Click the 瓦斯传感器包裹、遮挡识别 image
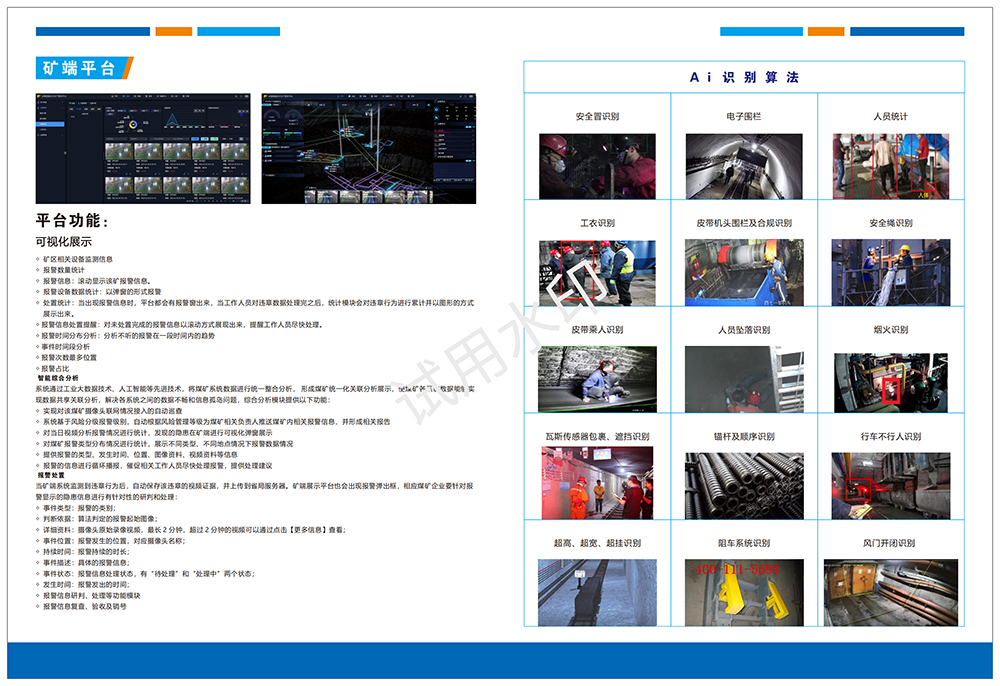 click(x=597, y=486)
